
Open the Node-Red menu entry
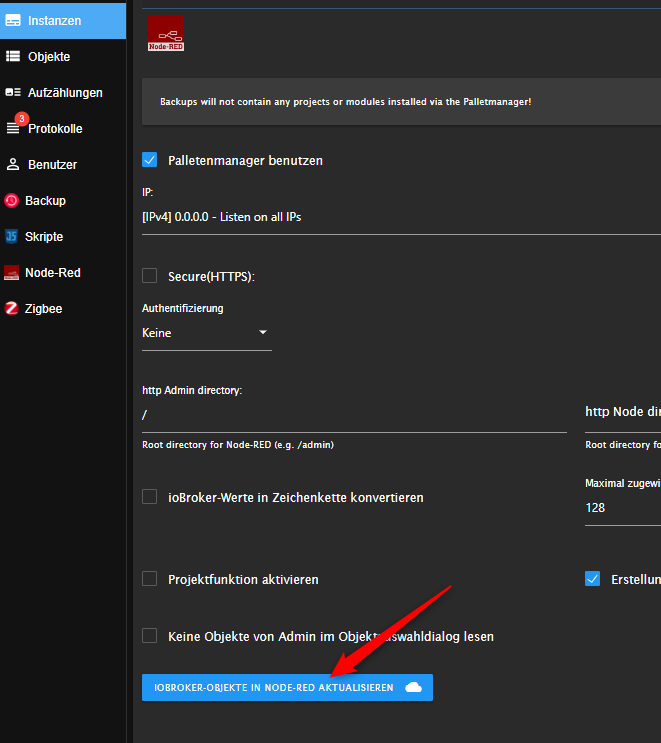coord(63,272)
